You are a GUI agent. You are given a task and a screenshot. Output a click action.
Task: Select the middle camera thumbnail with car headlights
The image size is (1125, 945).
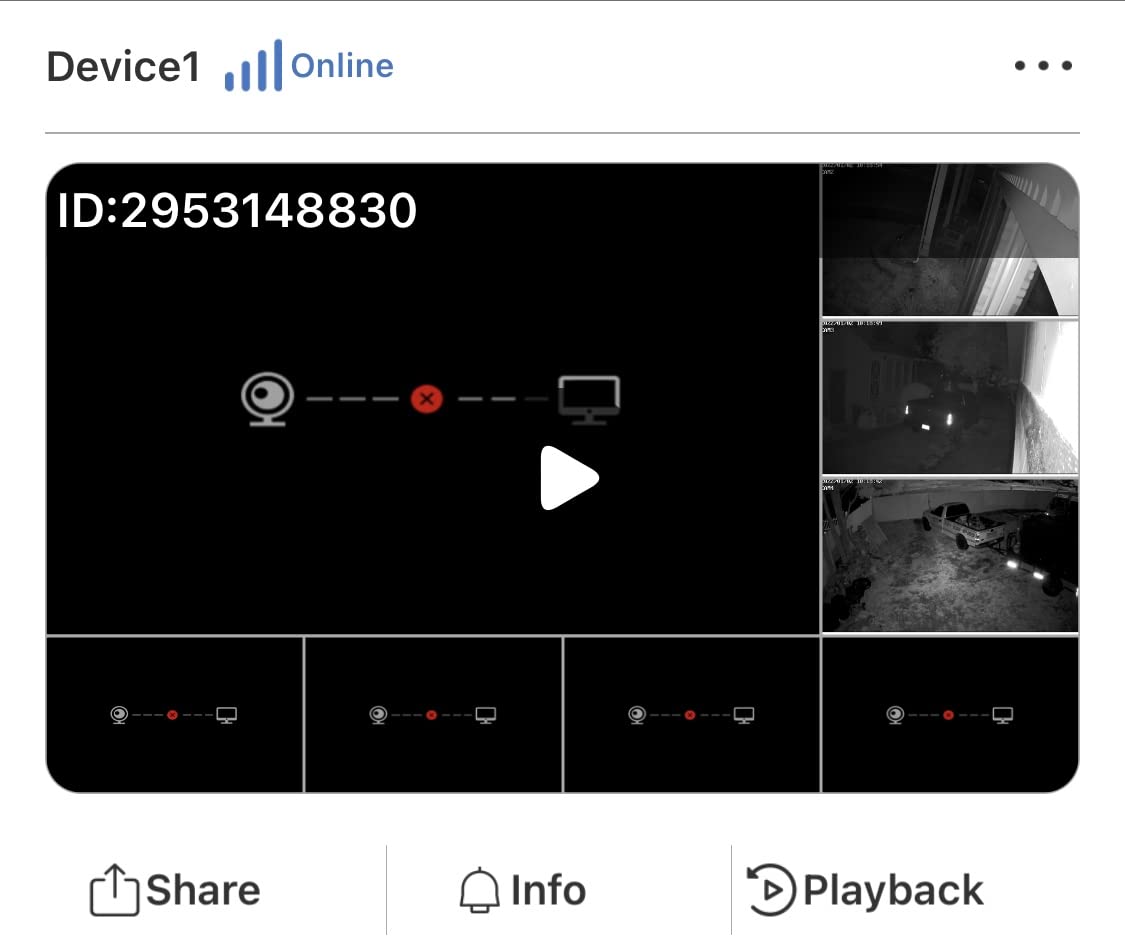949,397
